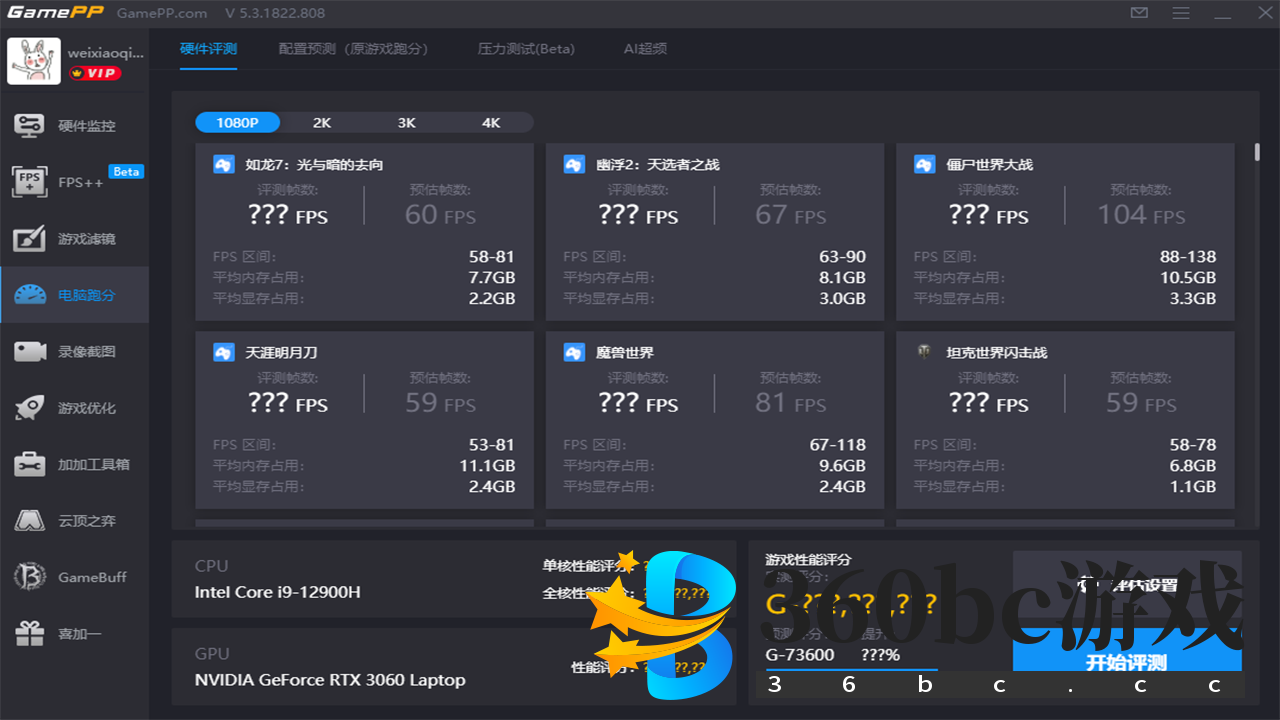
Task: Open the 录像截图 tool
Action: click(75, 351)
